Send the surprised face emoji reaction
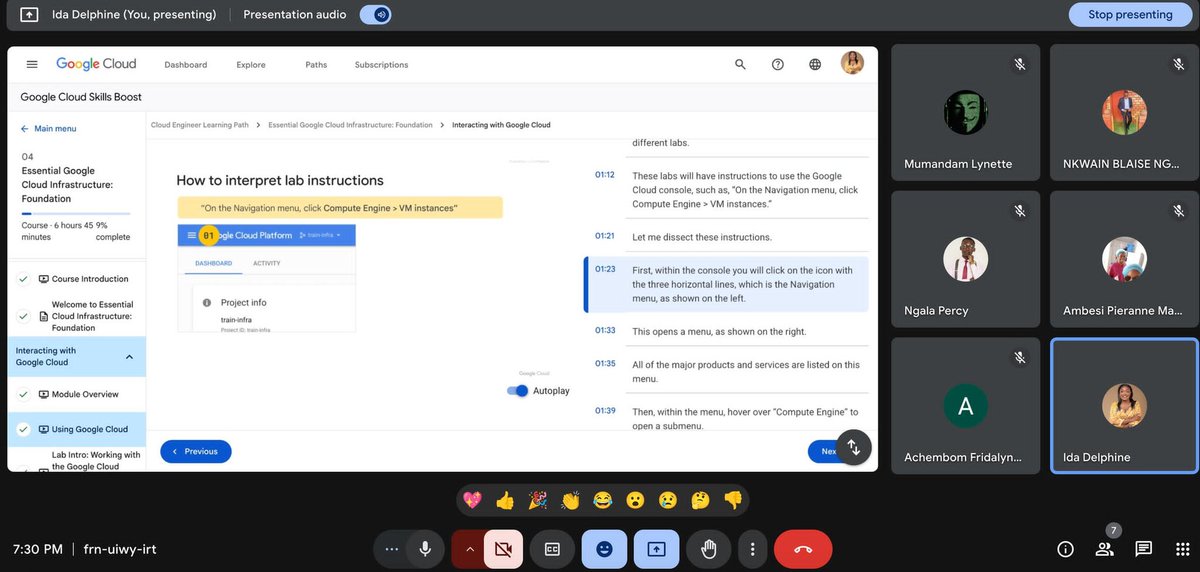 point(634,500)
